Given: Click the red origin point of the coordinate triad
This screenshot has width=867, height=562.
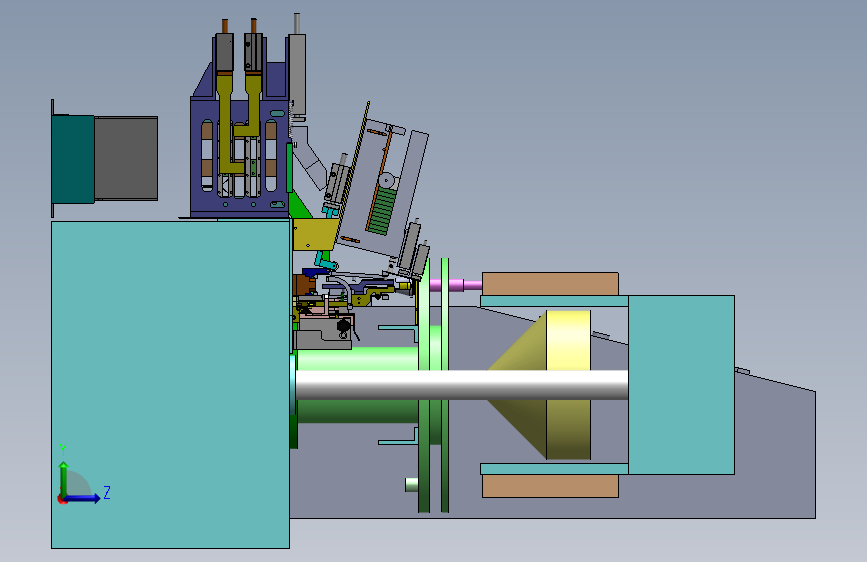Looking at the screenshot, I should tap(62, 499).
